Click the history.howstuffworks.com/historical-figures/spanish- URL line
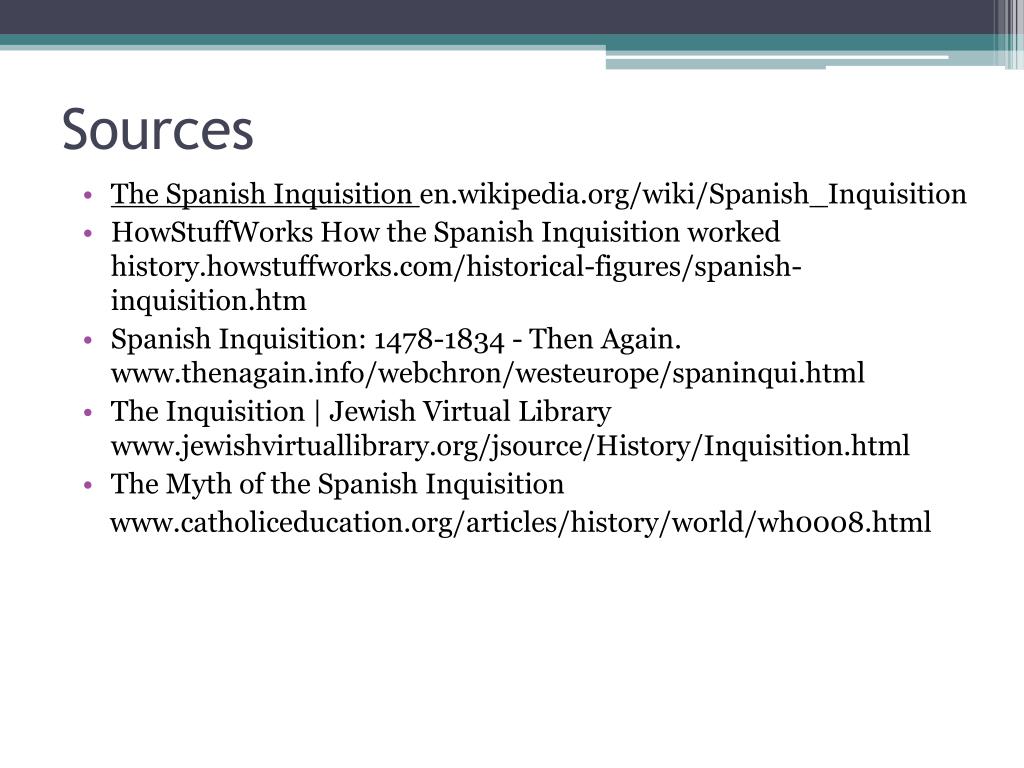1024x768 pixels. tap(456, 266)
